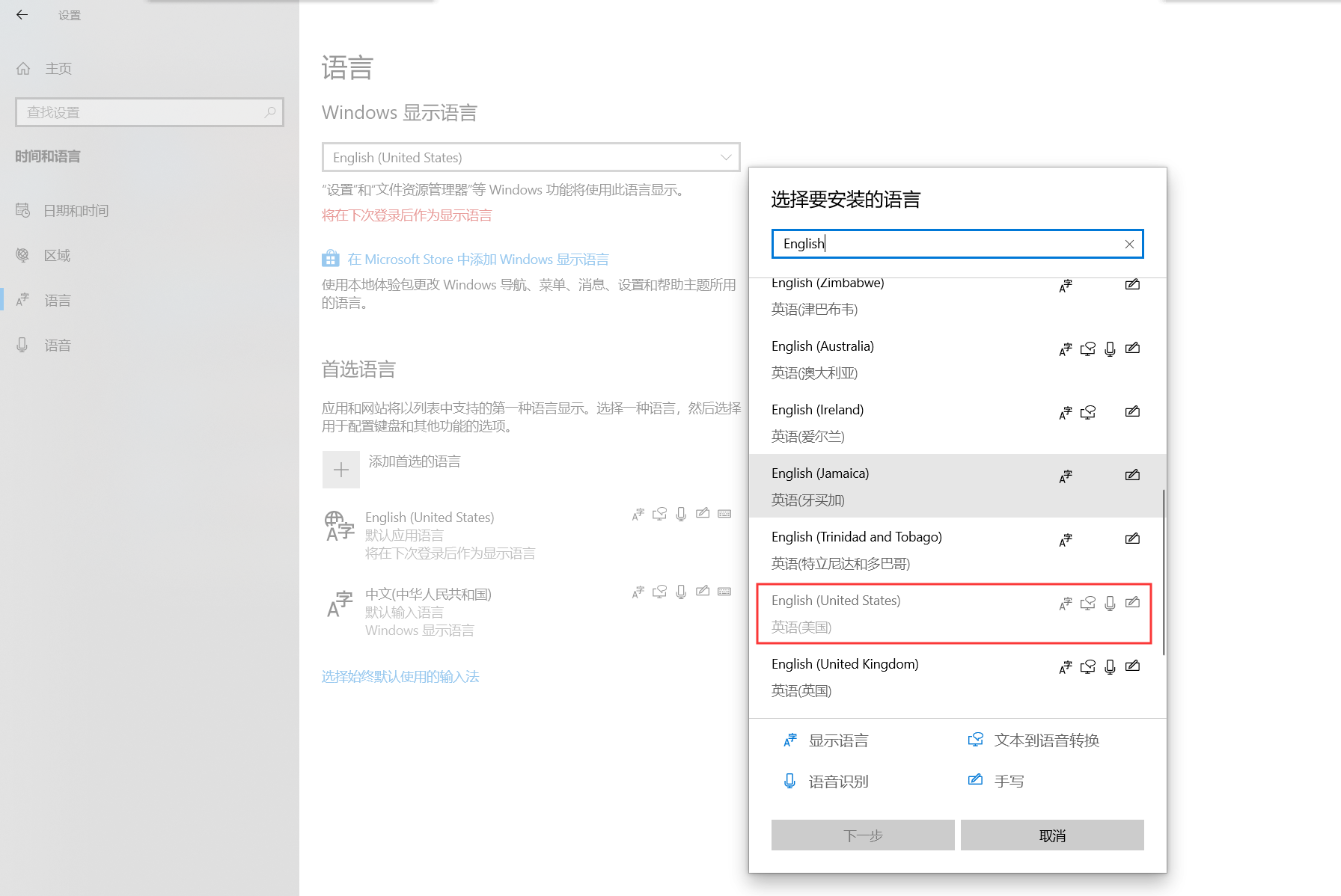Viewport: 1341px width, 896px height.
Task: Click text-to-speech icon on English (Ireland) row
Action: [1088, 412]
